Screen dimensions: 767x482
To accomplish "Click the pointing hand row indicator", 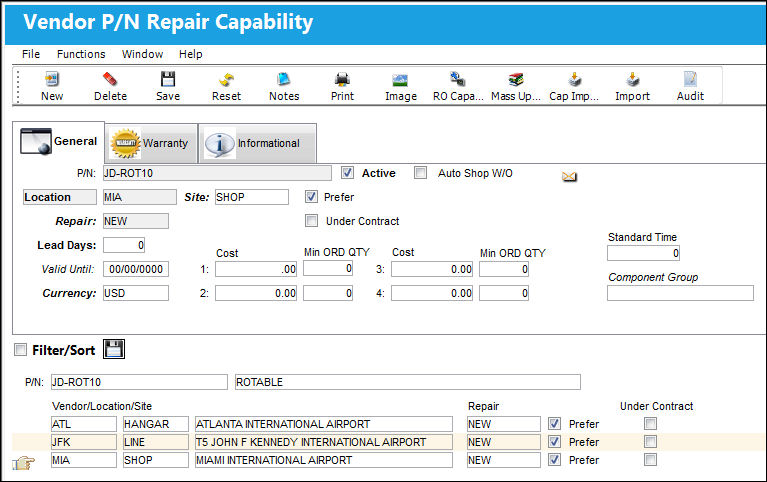I will point(23,462).
